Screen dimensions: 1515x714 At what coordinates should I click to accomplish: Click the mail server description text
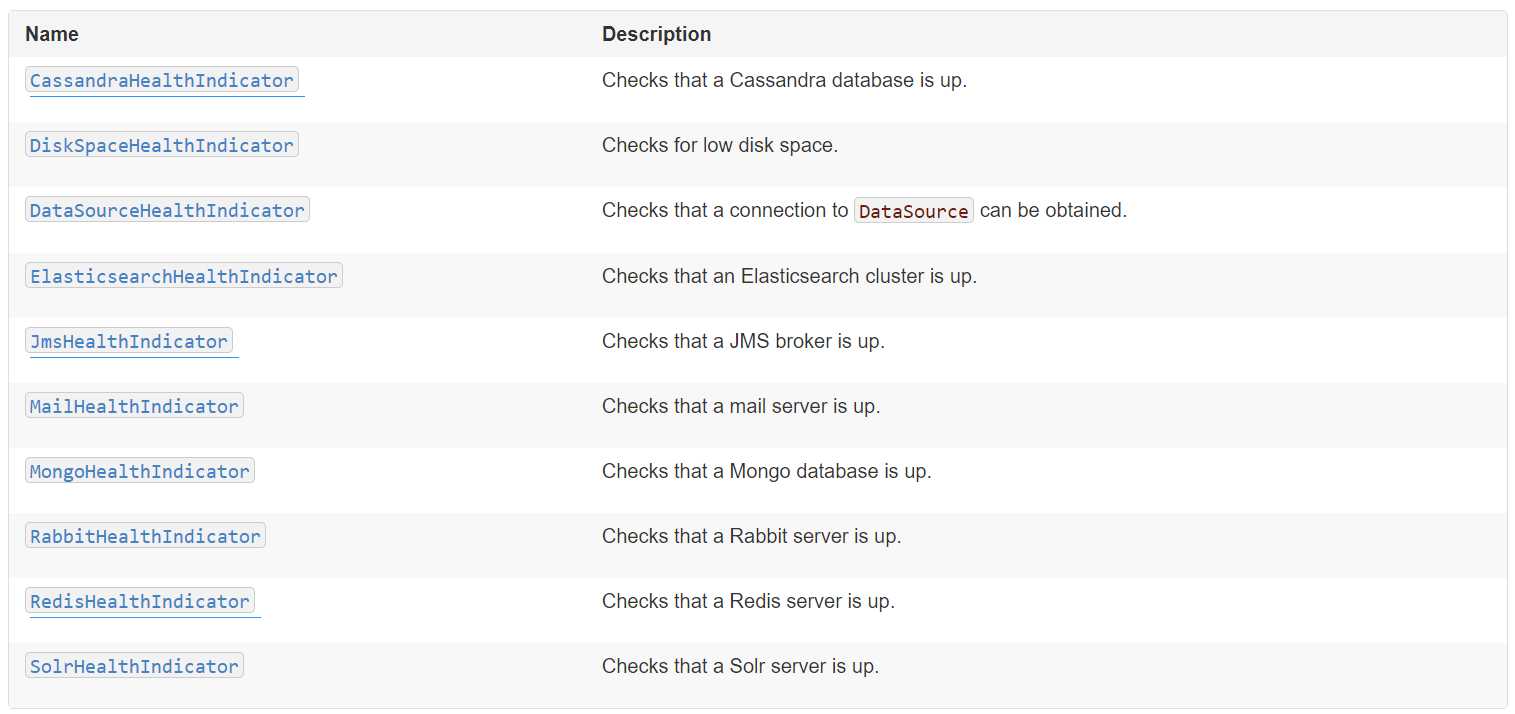741,406
